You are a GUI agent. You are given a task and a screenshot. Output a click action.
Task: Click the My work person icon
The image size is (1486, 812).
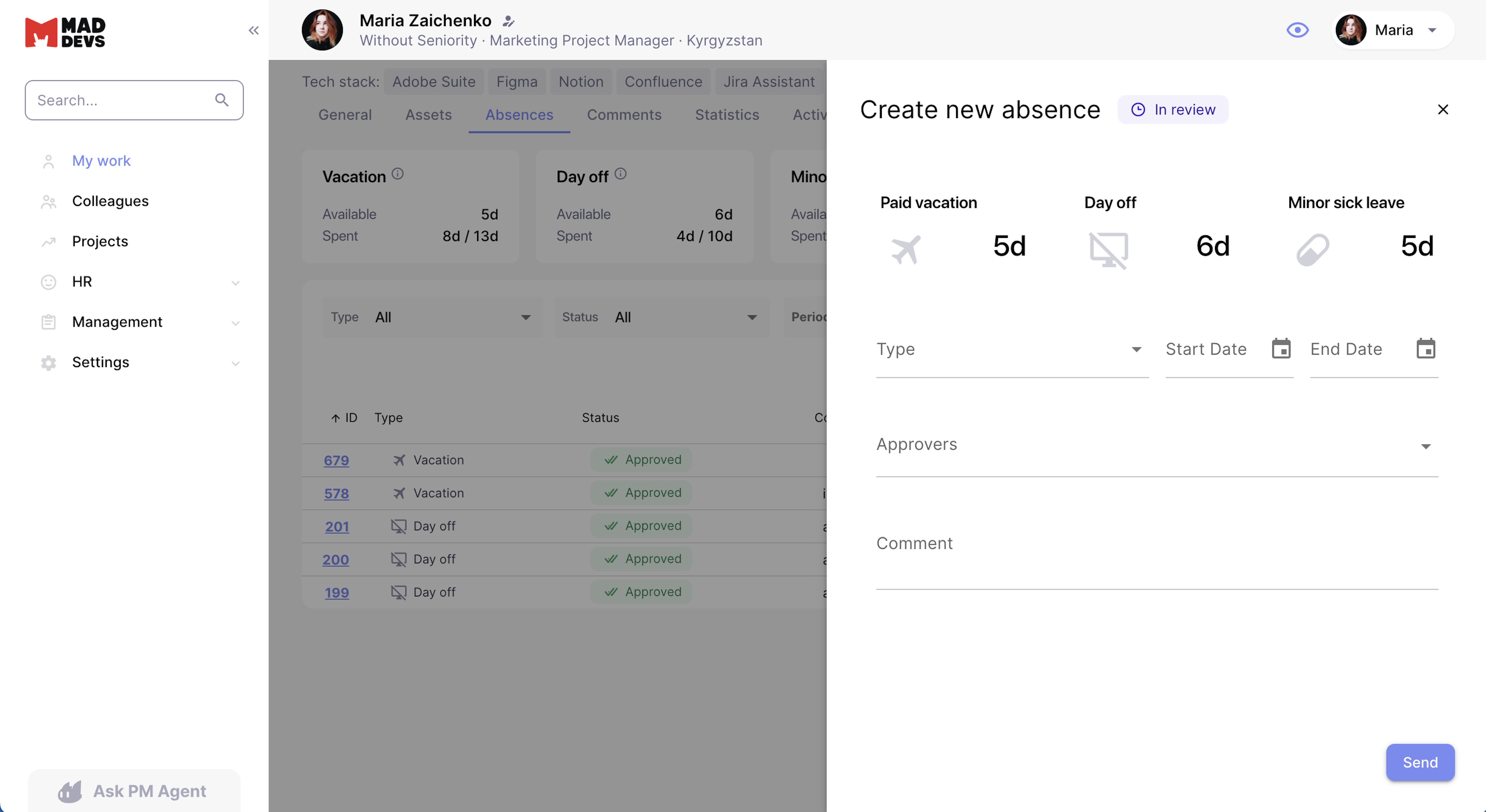[49, 161]
